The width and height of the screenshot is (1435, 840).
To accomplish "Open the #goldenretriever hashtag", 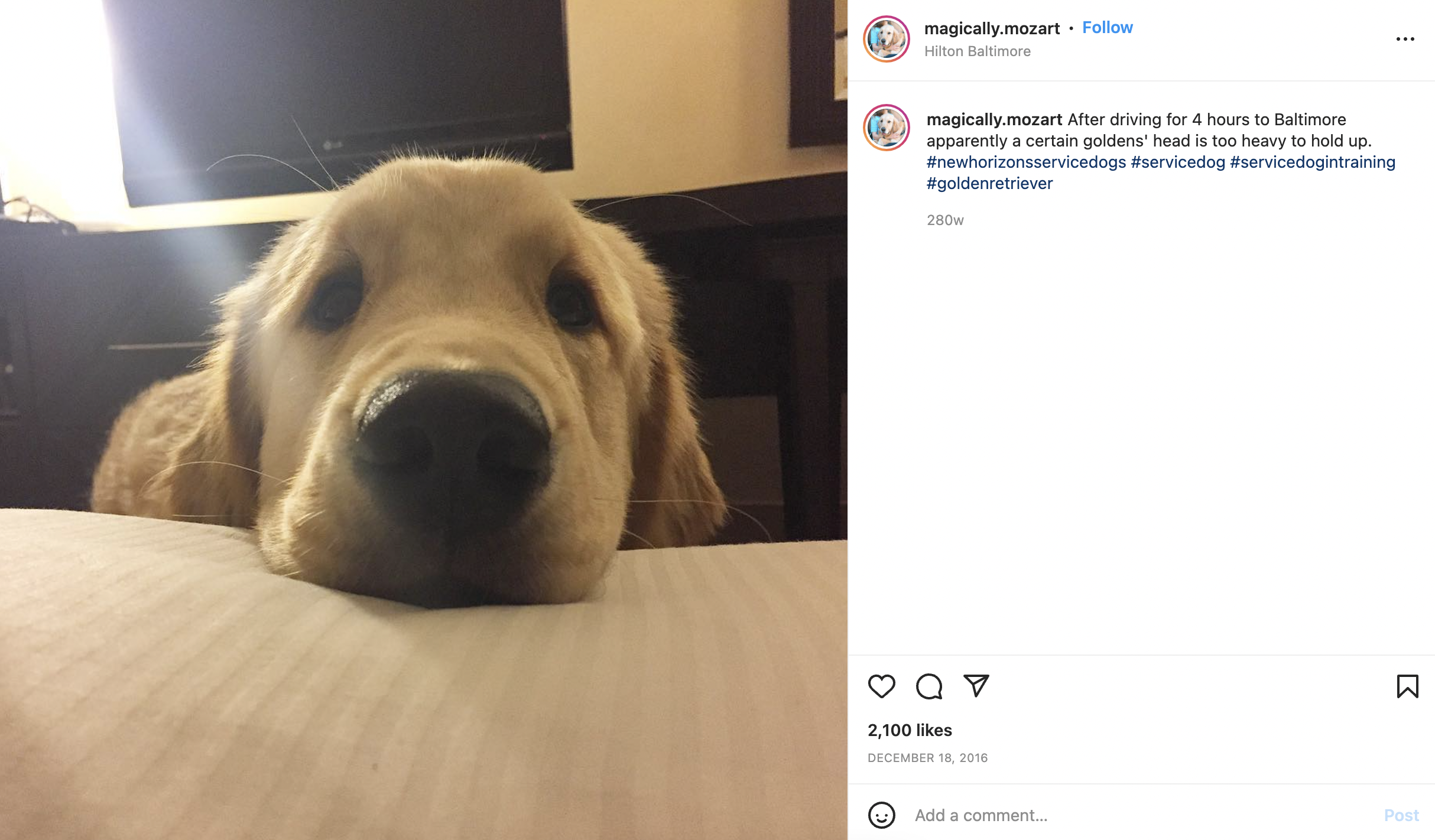I will (990, 183).
